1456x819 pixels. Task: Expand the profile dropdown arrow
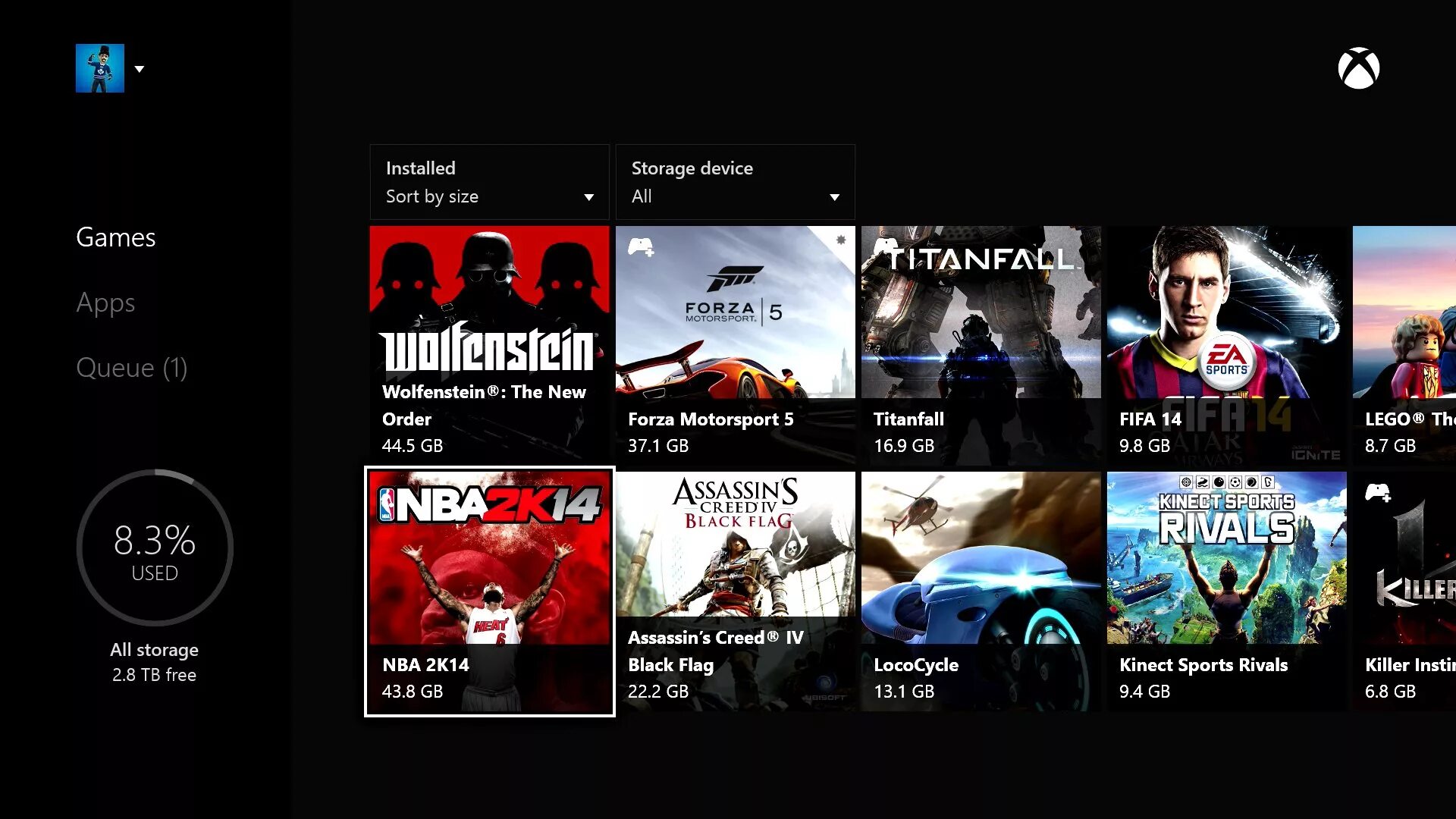(140, 69)
